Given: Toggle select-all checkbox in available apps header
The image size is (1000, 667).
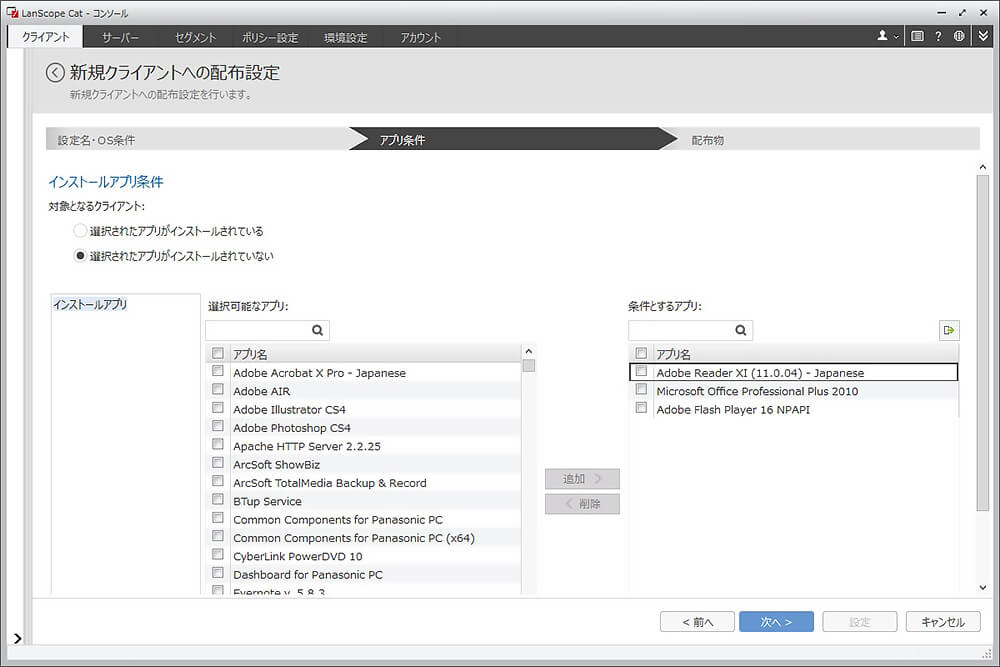Looking at the screenshot, I should click(218, 353).
